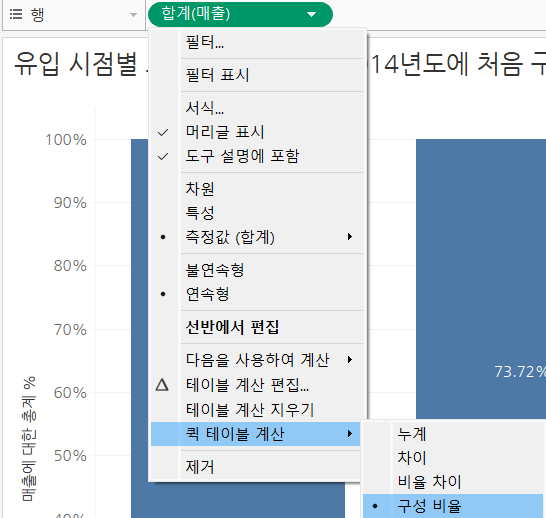546x518 pixels.
Task: Choose 구성 비율 quick table calculation
Action: 453,506
